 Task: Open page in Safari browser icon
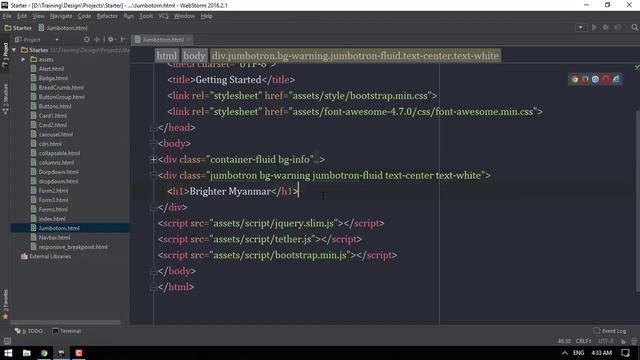pos(596,80)
